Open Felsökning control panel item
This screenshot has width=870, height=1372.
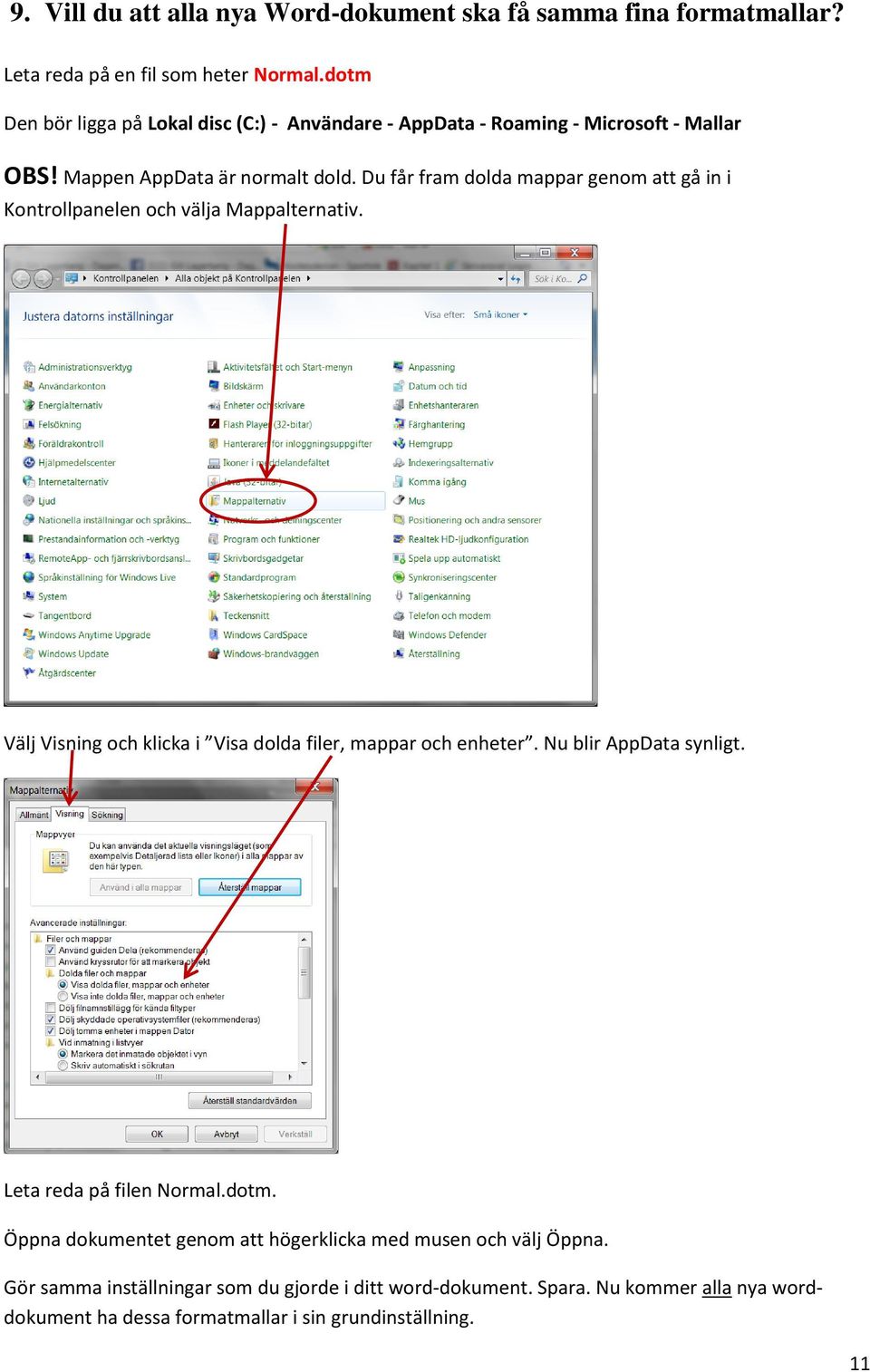[x=53, y=424]
